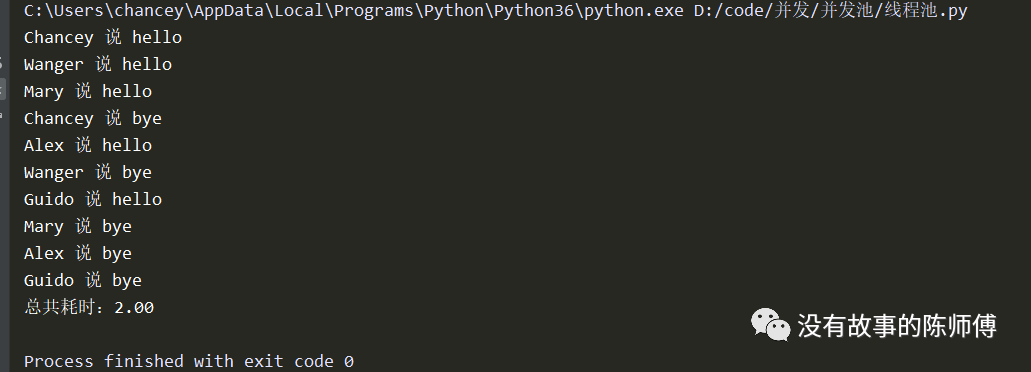The height and width of the screenshot is (372, 1031).
Task: Place cursor on "Mary 说 bye" line
Action: click(78, 226)
